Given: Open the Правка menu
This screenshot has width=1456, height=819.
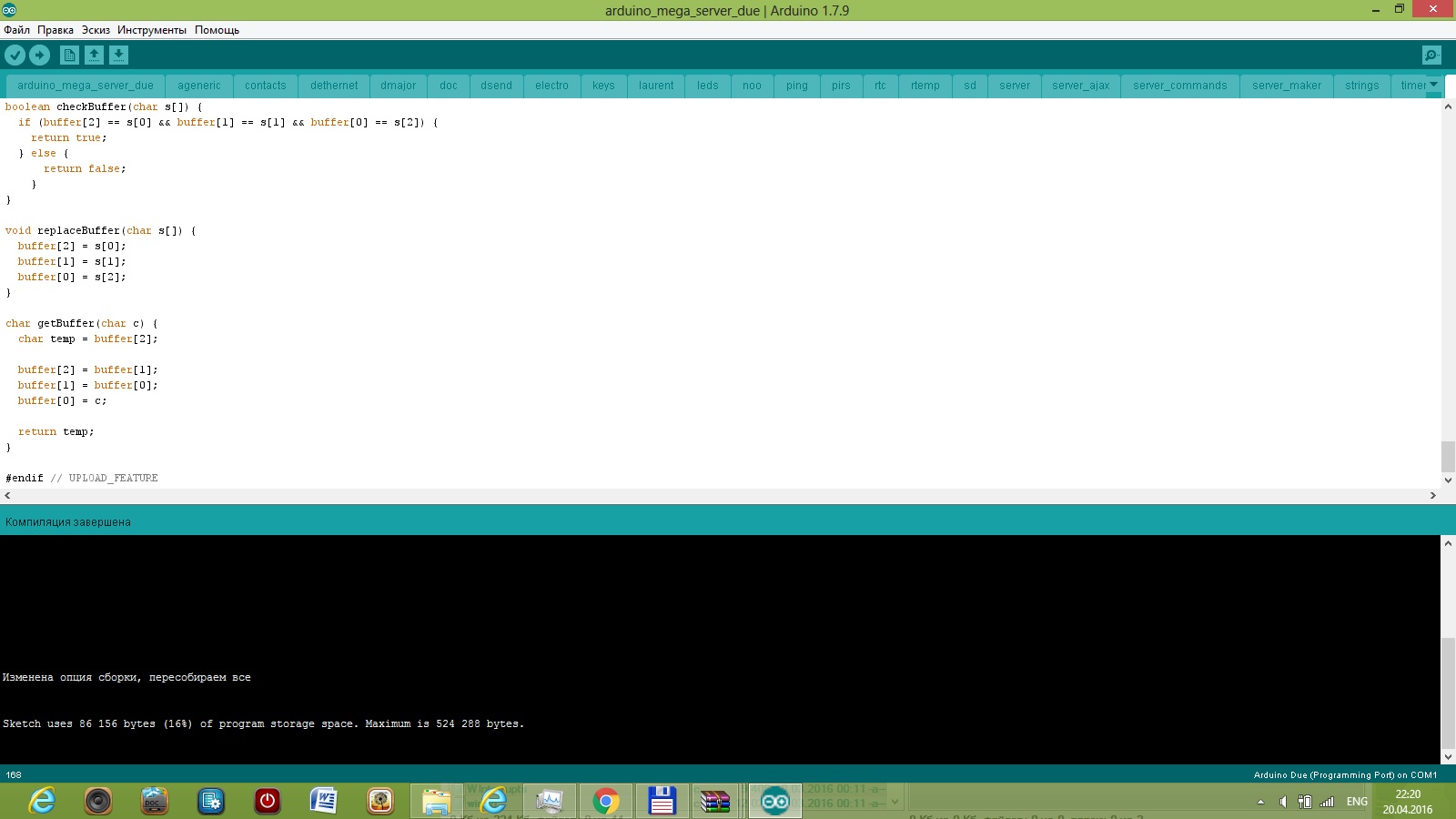Looking at the screenshot, I should click(x=56, y=30).
